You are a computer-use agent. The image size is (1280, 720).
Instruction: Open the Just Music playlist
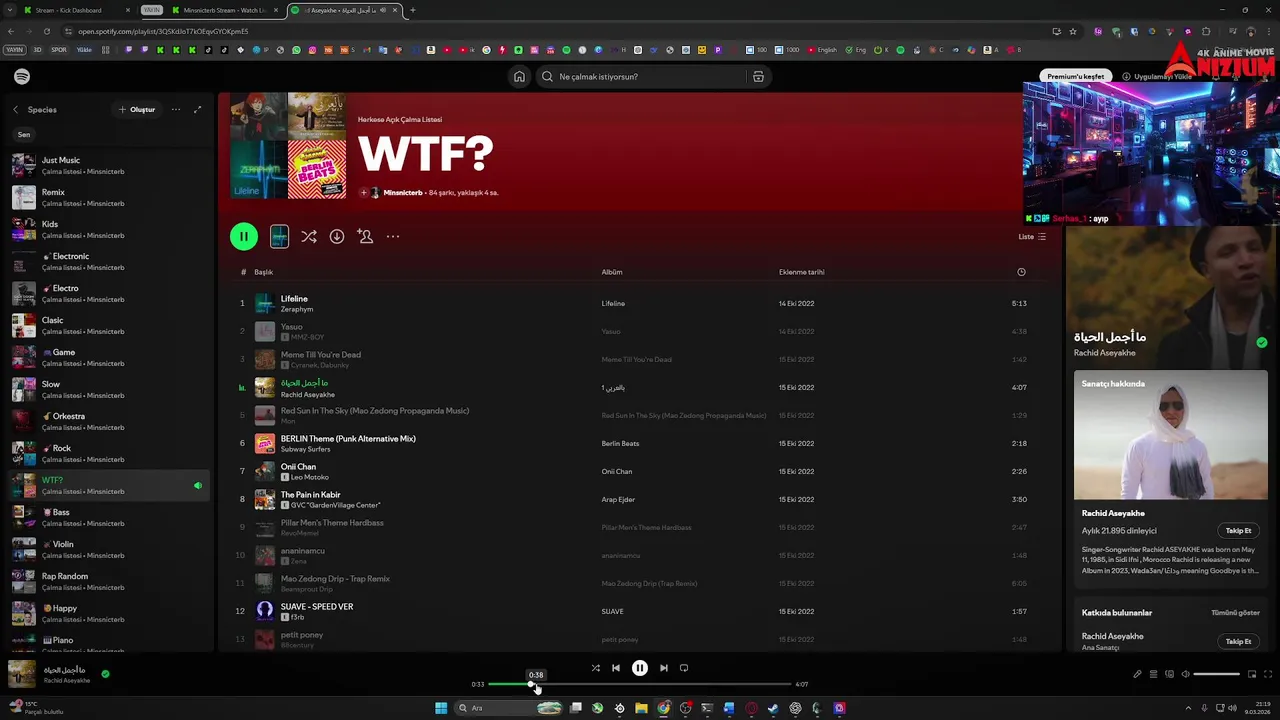click(110, 165)
